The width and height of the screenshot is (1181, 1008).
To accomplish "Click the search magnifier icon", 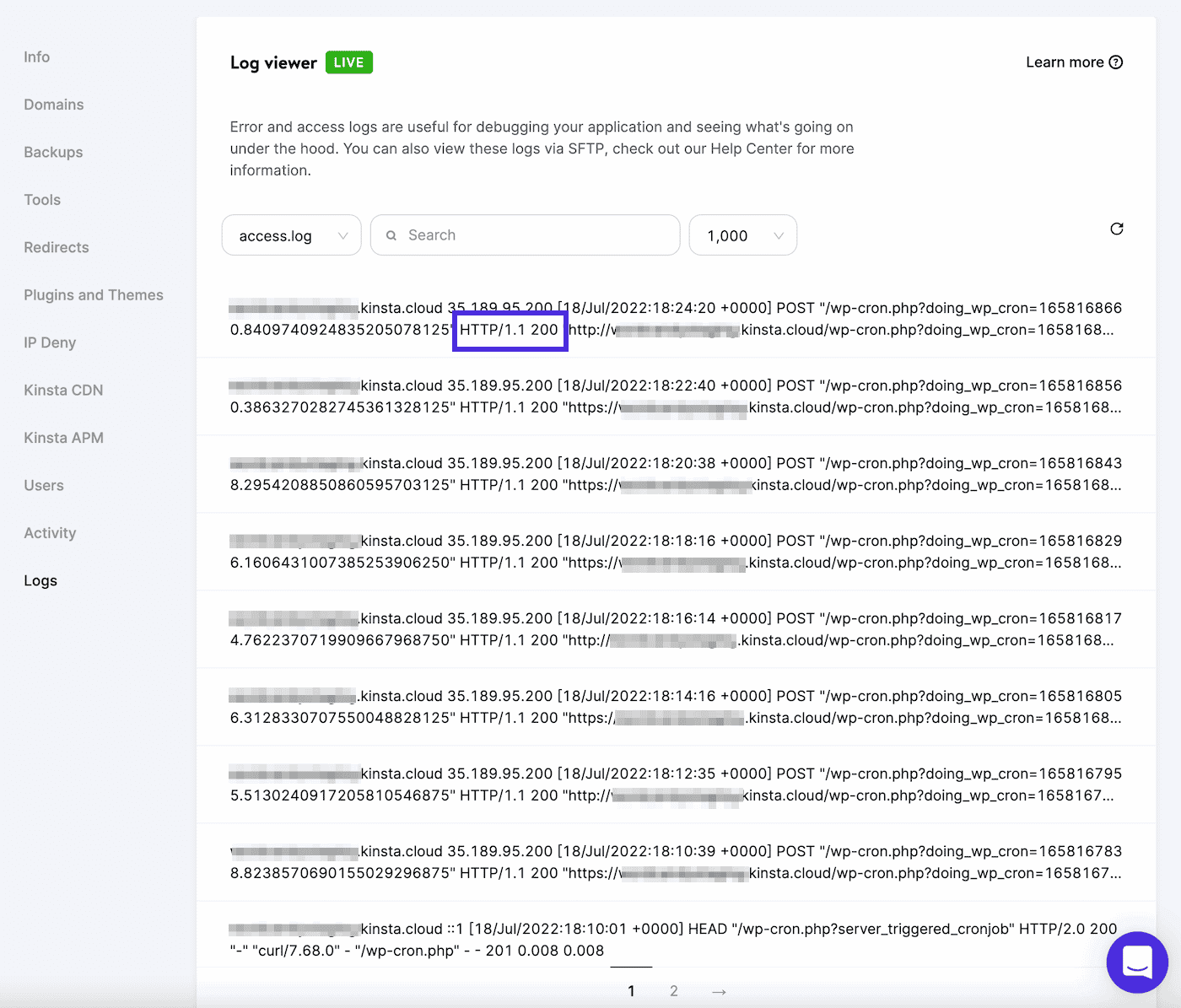I will pos(391,235).
